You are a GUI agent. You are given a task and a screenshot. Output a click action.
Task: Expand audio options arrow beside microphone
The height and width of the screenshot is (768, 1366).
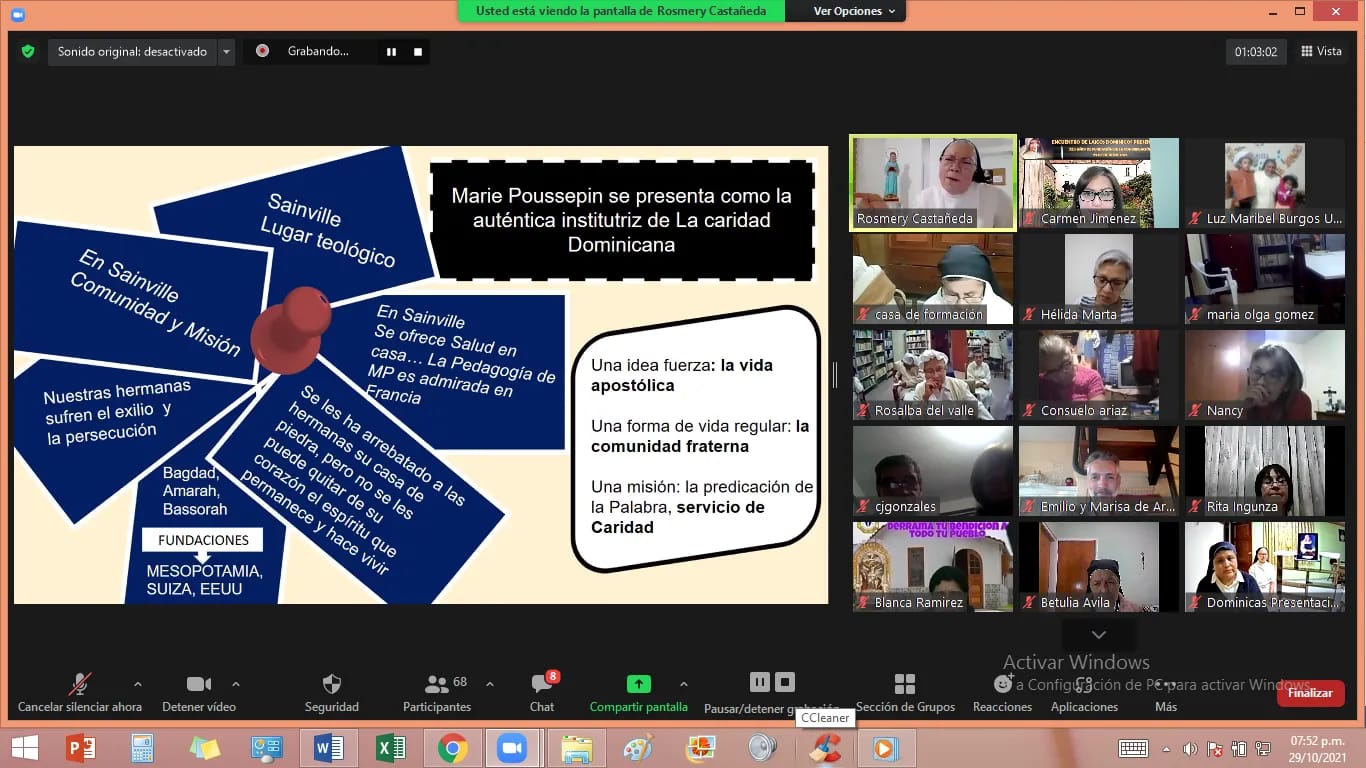click(137, 684)
